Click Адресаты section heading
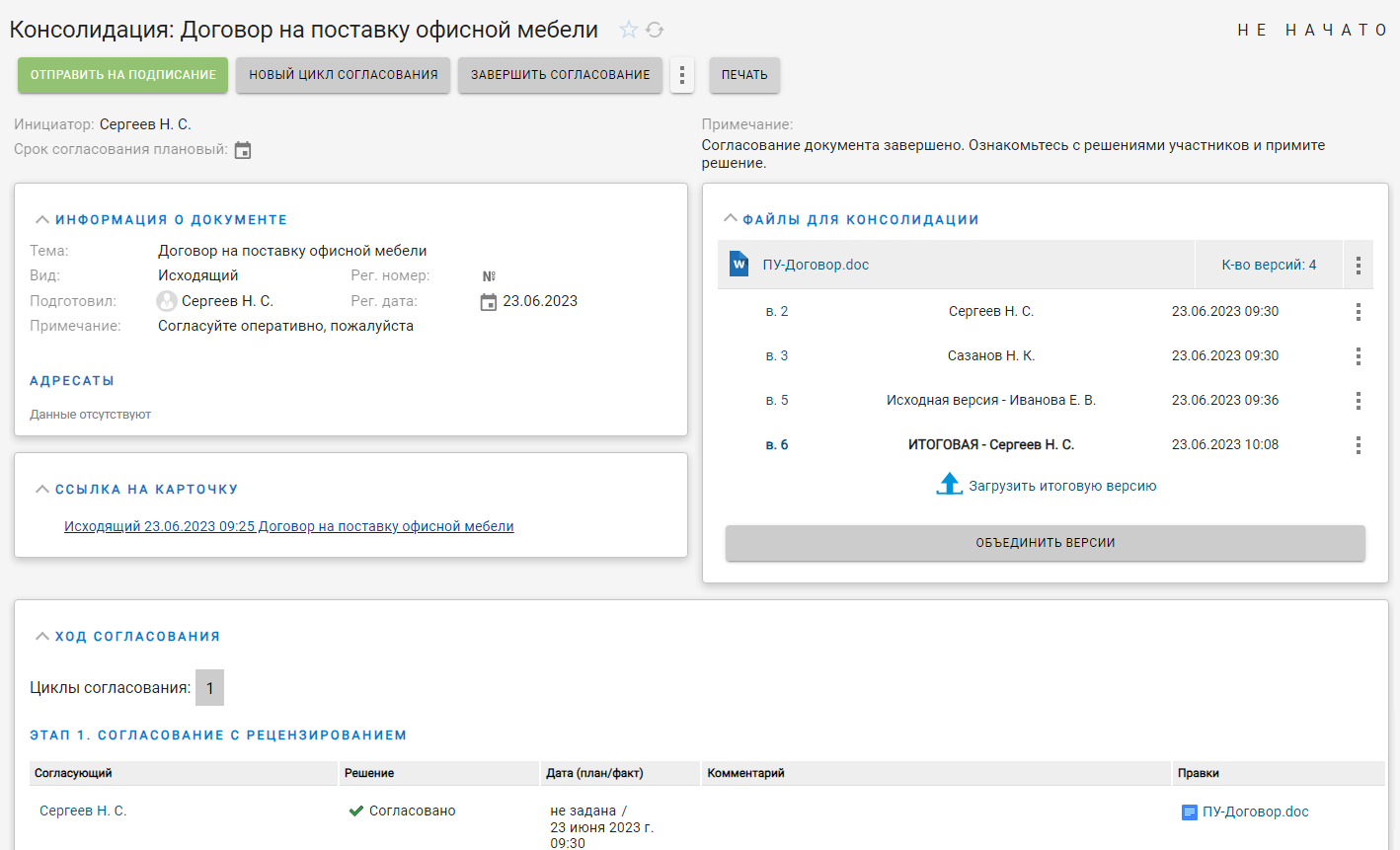Screen dimensions: 1400x850 click(72, 380)
